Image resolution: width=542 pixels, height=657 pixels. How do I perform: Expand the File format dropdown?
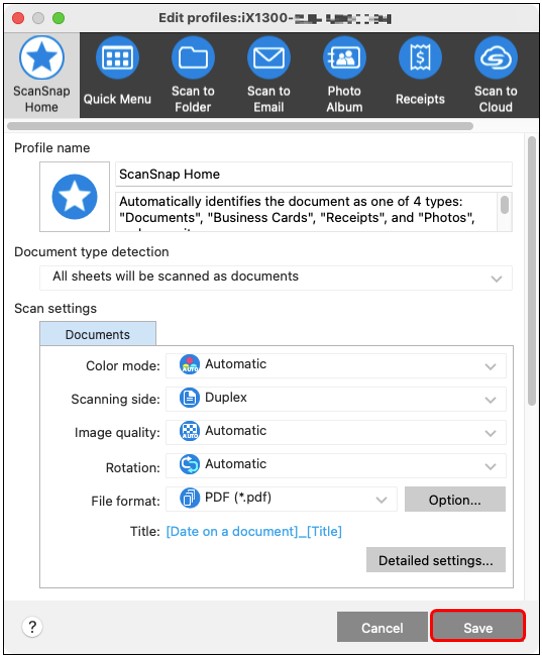pos(281,499)
